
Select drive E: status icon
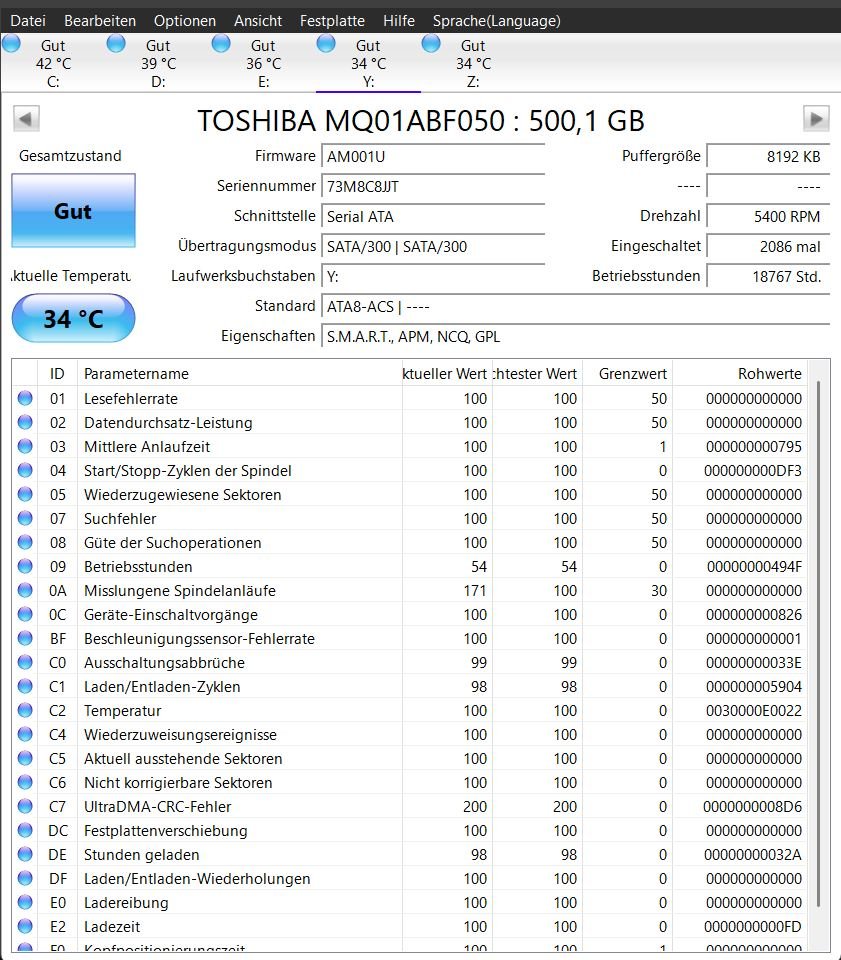[221, 44]
